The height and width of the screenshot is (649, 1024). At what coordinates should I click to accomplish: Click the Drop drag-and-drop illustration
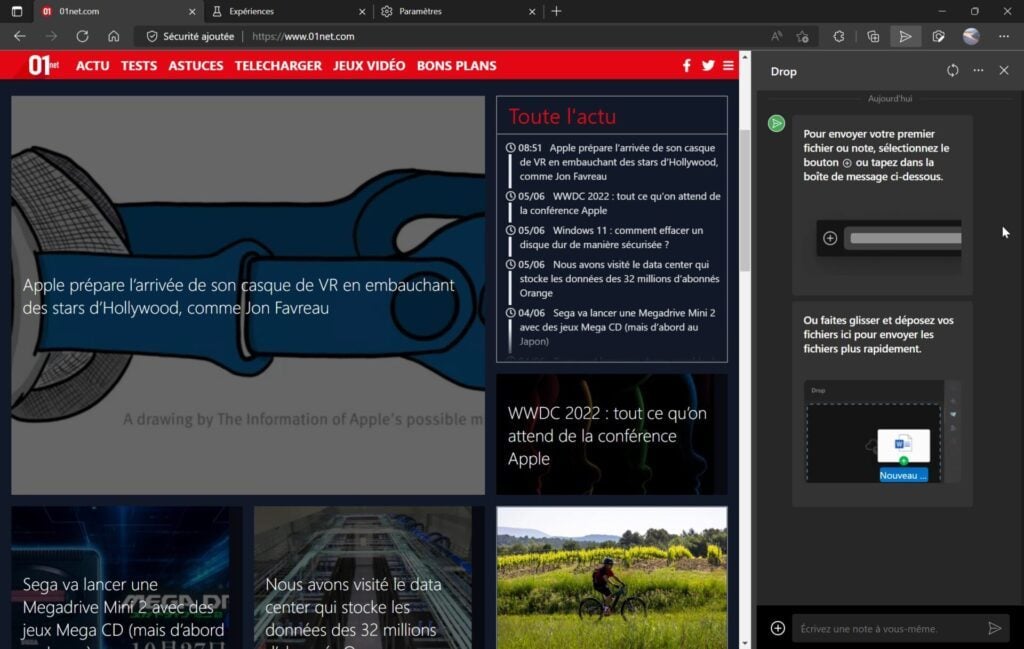point(882,432)
